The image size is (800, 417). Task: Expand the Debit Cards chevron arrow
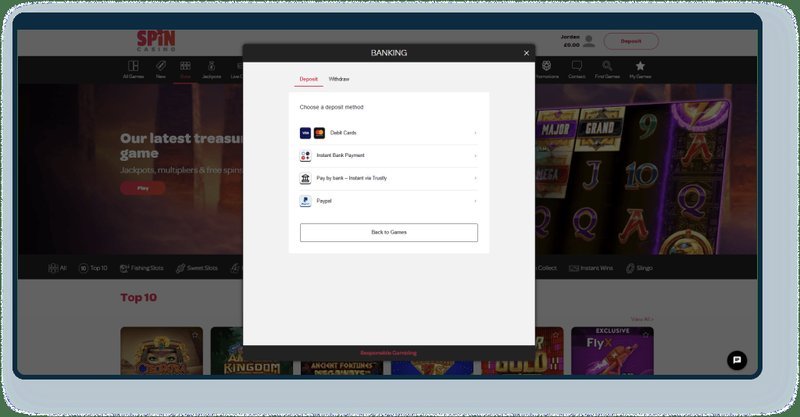(x=475, y=133)
